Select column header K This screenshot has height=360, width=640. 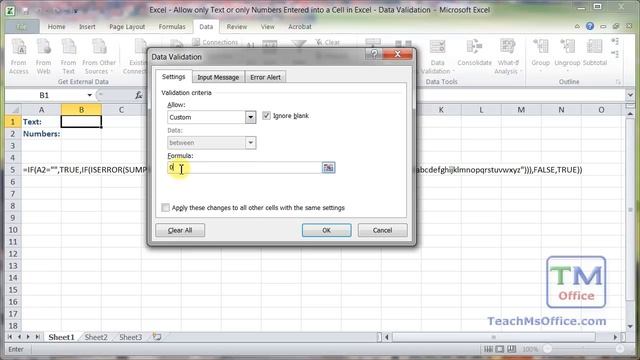(441, 110)
